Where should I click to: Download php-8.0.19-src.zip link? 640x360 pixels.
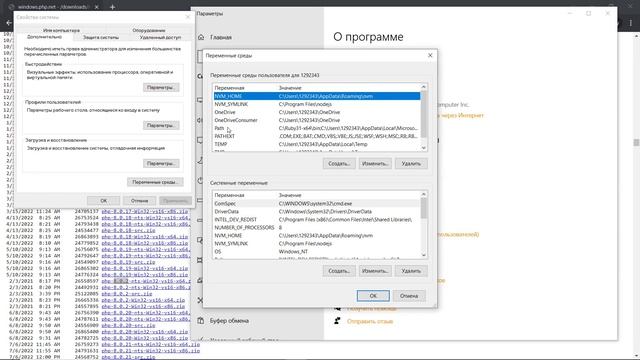click(128, 262)
